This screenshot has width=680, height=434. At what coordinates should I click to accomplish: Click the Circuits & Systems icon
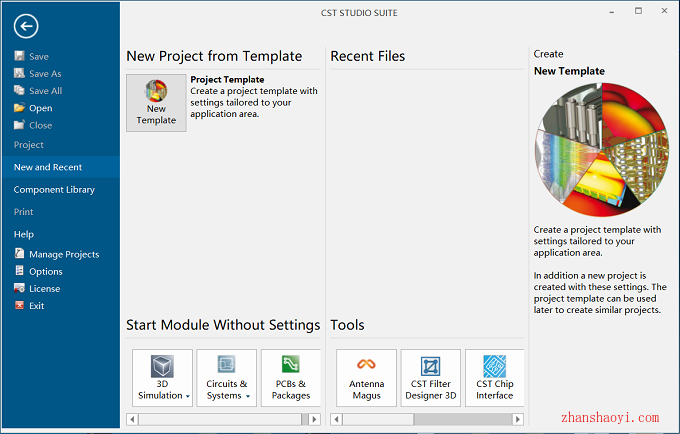pyautogui.click(x=226, y=365)
